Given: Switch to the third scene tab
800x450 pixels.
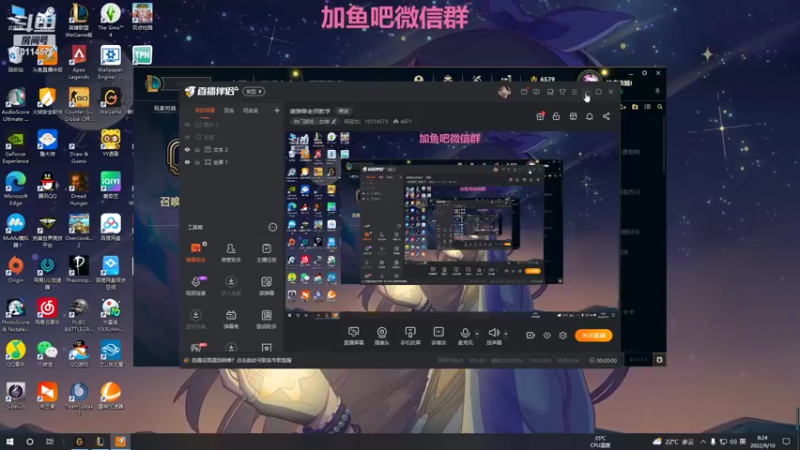Looking at the screenshot, I should 251,110.
